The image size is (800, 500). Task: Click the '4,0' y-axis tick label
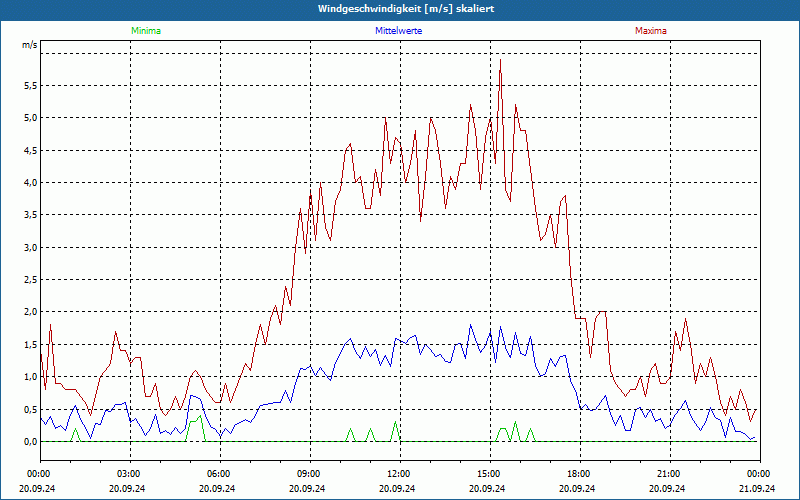(31, 183)
